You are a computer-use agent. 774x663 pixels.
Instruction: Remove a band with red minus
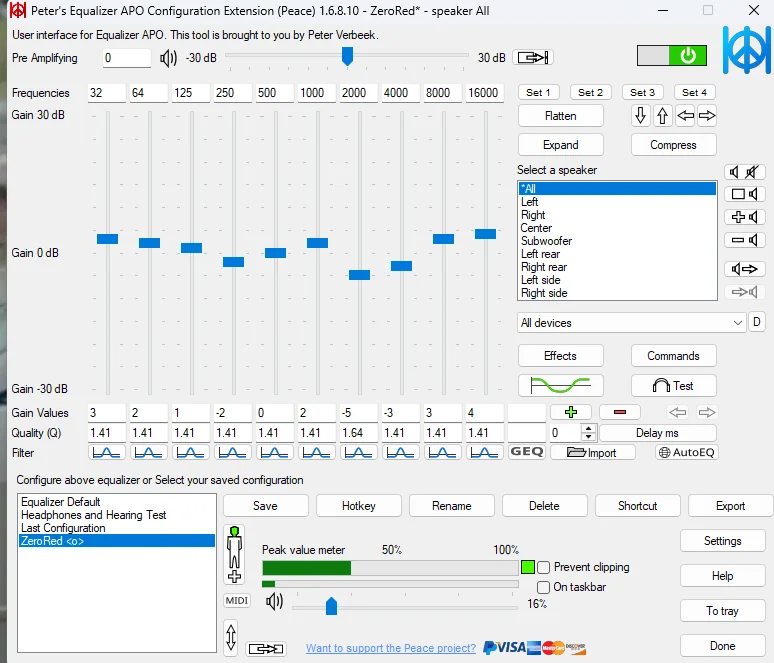tap(620, 412)
